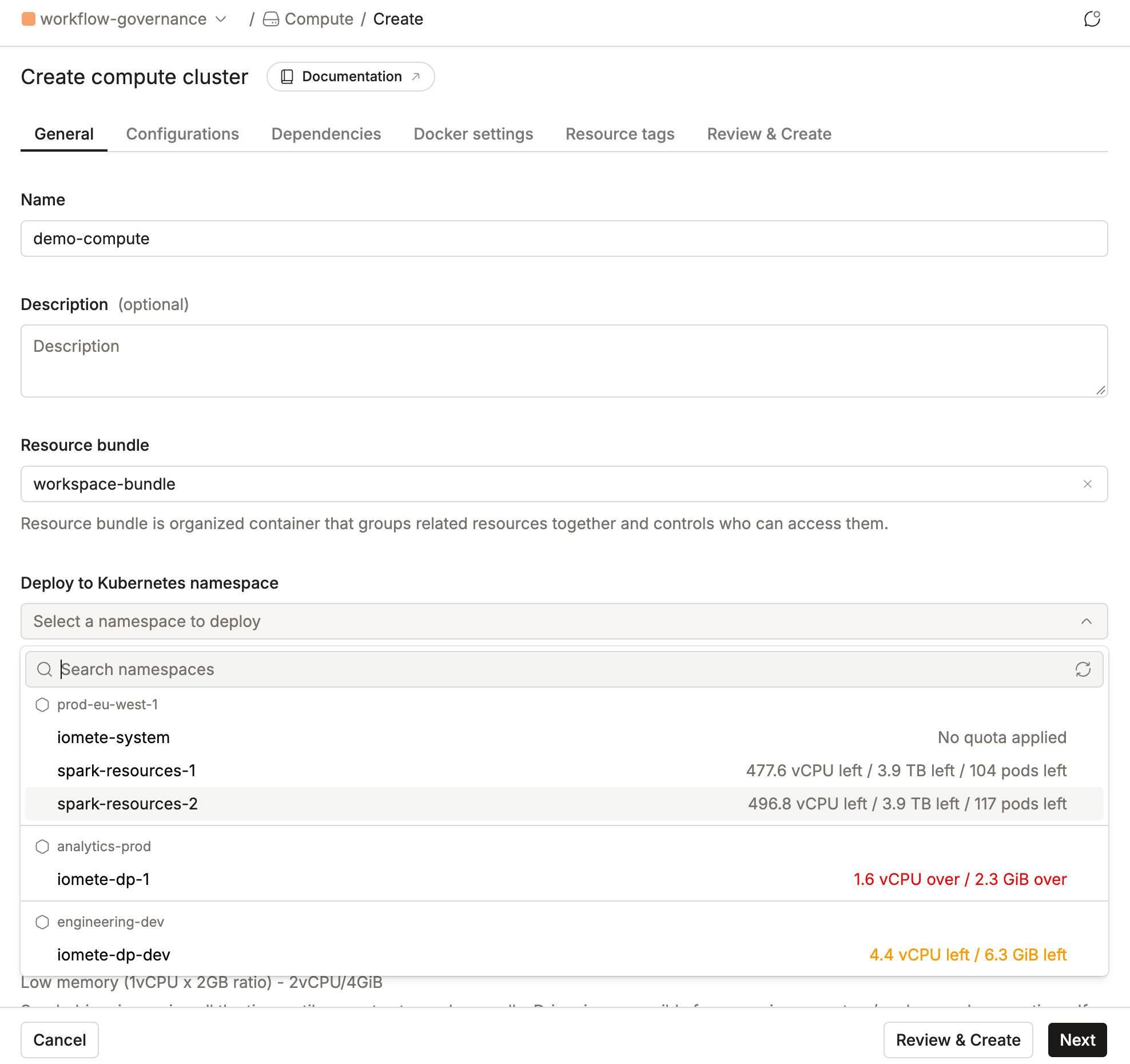
Task: Click the '1.6 vCPU over / 2.3 GiB over' quota text
Action: click(960, 879)
